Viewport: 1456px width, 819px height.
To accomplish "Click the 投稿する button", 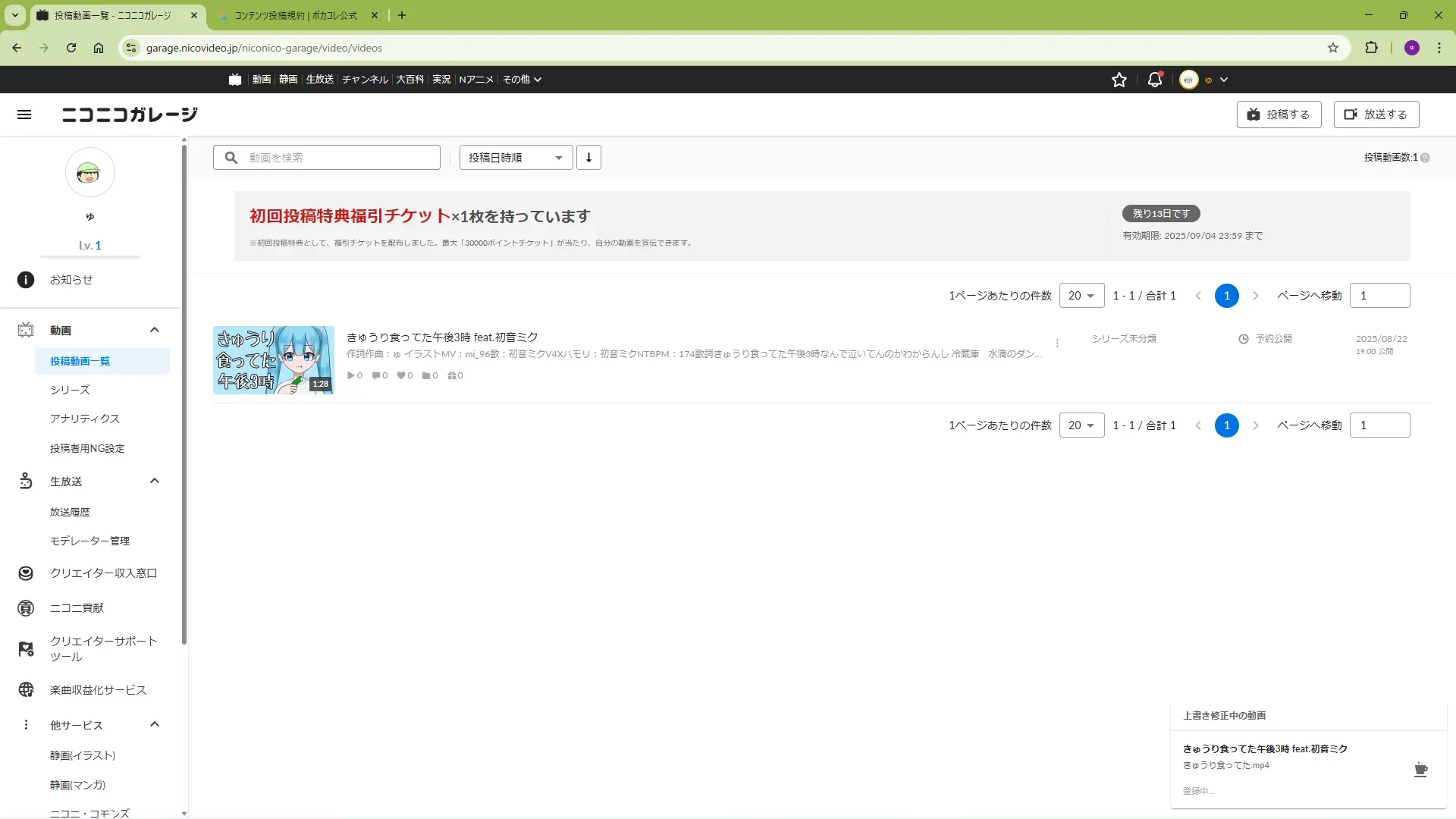I will pos(1279,115).
